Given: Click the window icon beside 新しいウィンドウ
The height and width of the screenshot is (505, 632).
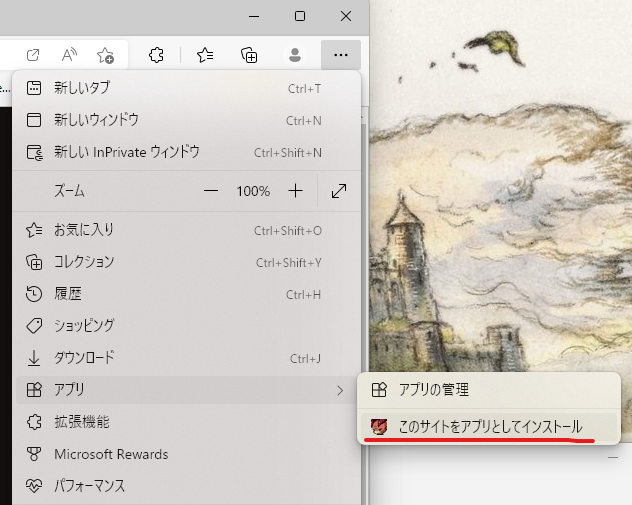Looking at the screenshot, I should point(34,120).
